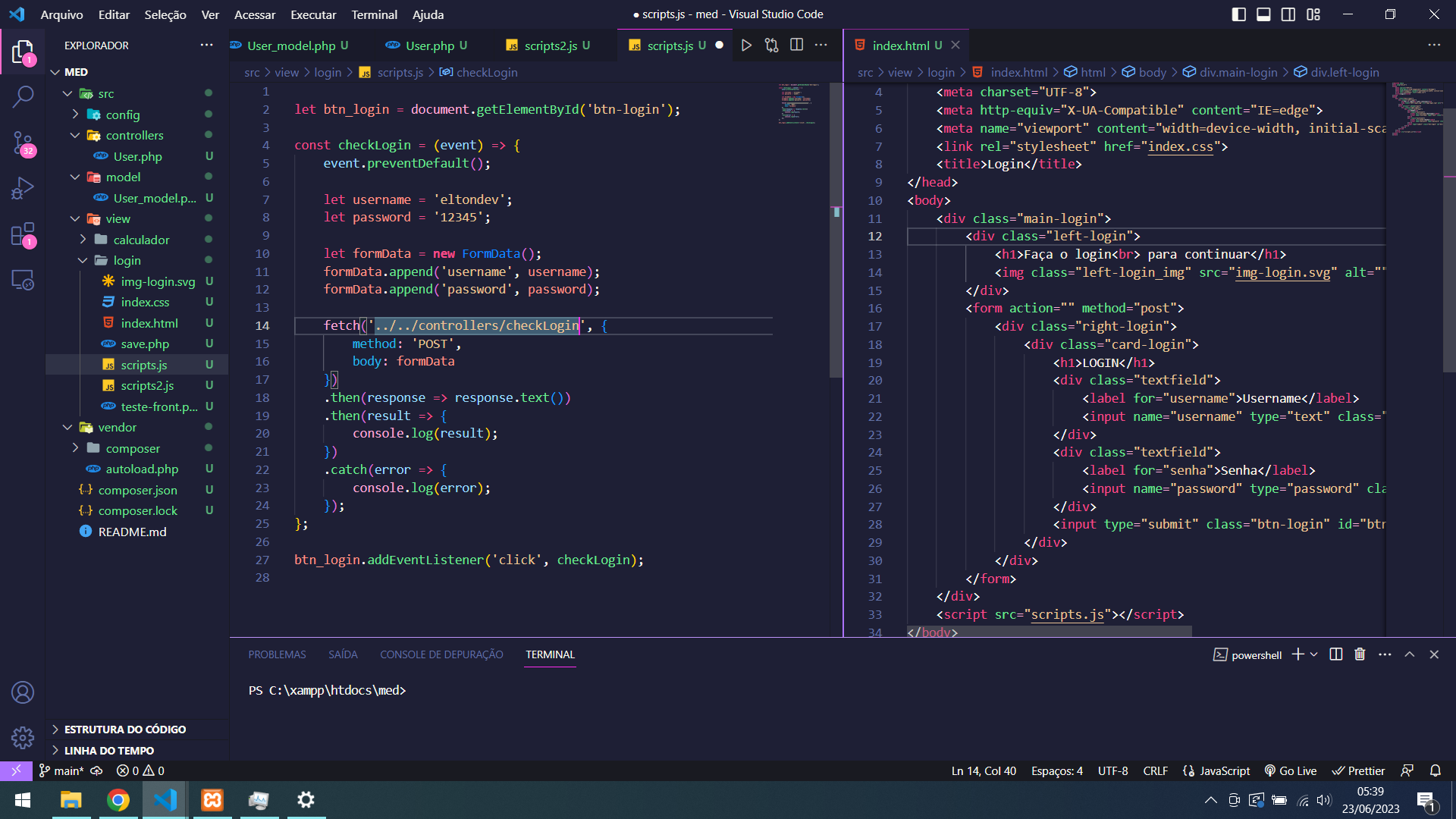Click the Run Code play icon
Viewport: 1456px width, 819px height.
pos(746,45)
